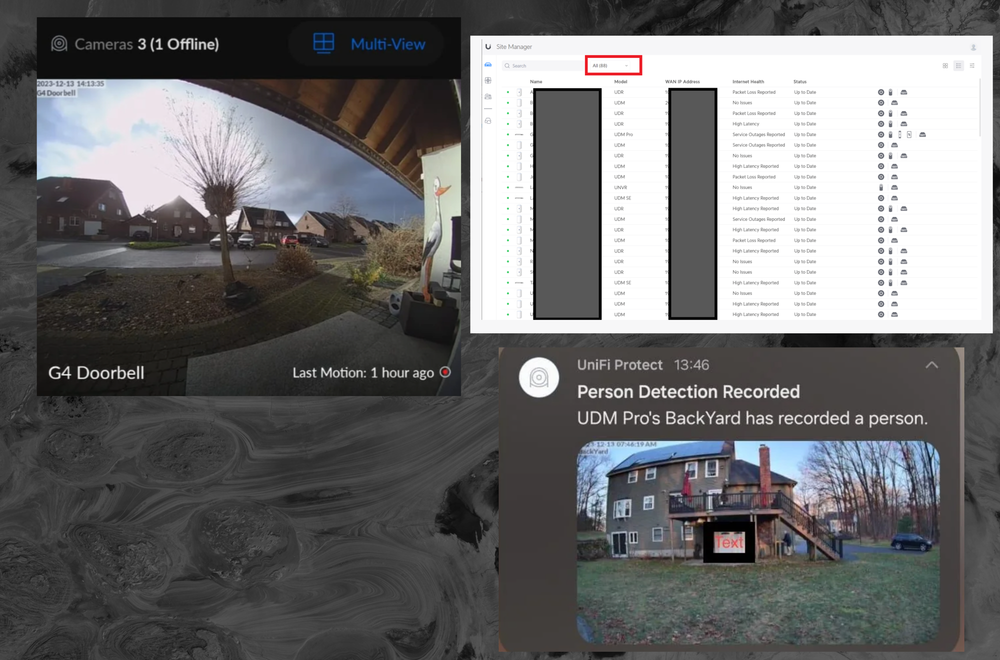Click the Multi-View grid icon
This screenshot has width=1000, height=660.
(x=323, y=43)
